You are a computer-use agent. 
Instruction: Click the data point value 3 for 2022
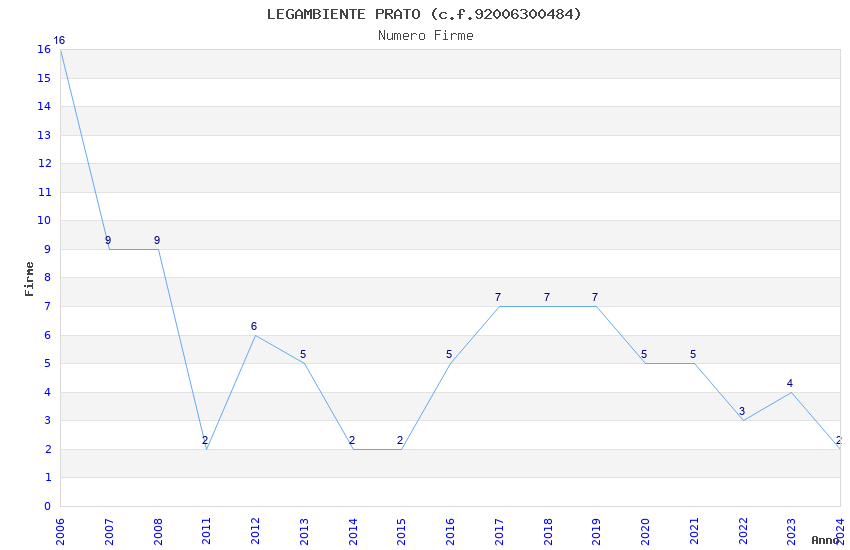pos(742,411)
